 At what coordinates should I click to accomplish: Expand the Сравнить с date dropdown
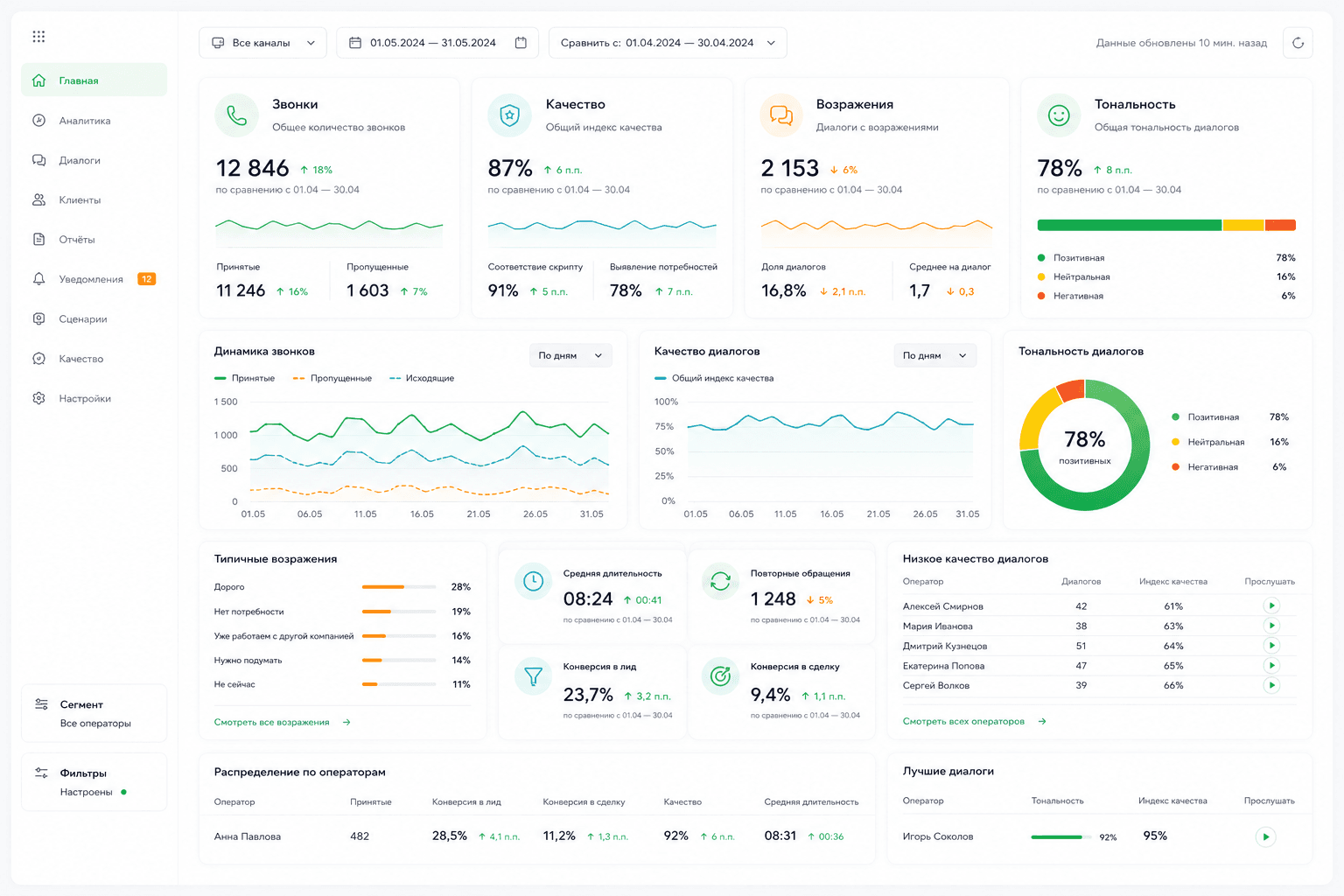point(668,43)
